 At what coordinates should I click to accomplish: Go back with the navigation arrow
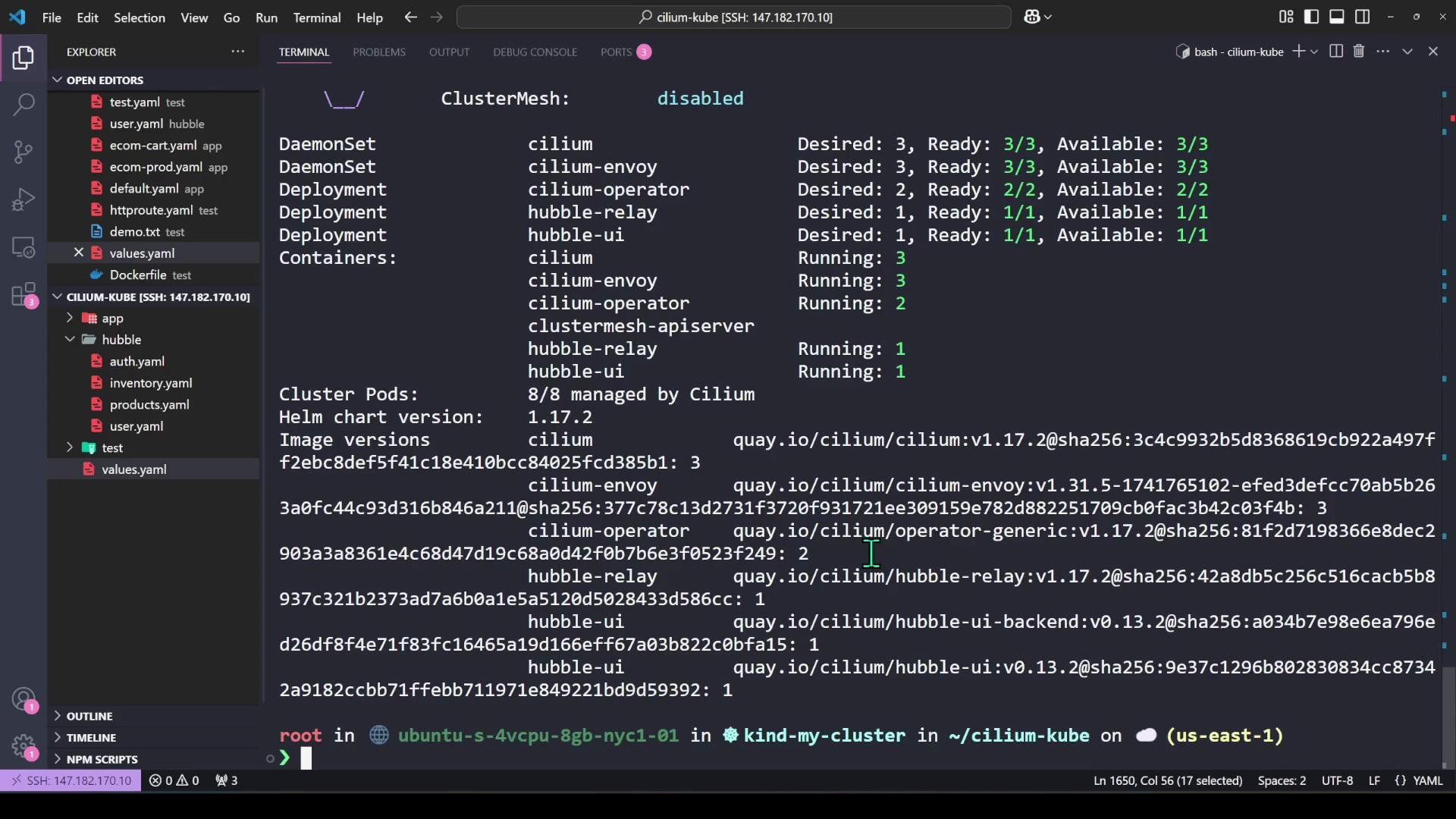(x=410, y=17)
